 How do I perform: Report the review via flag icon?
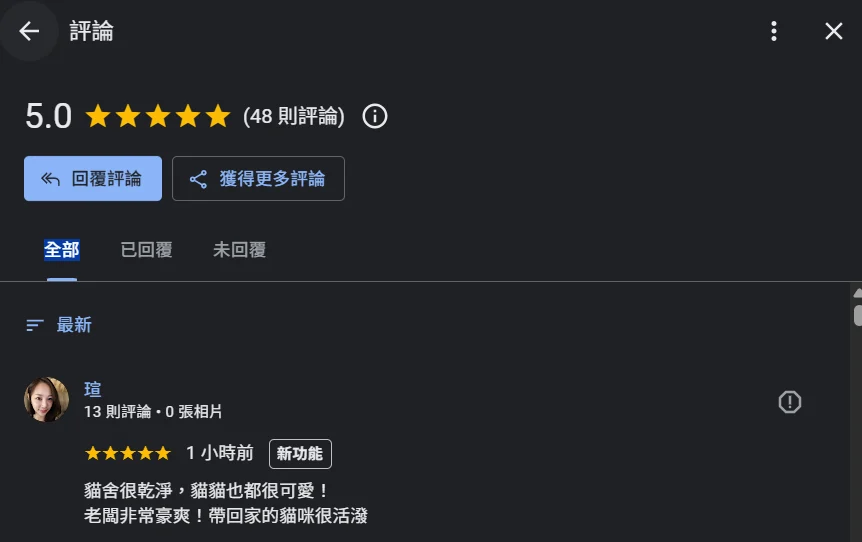(790, 402)
